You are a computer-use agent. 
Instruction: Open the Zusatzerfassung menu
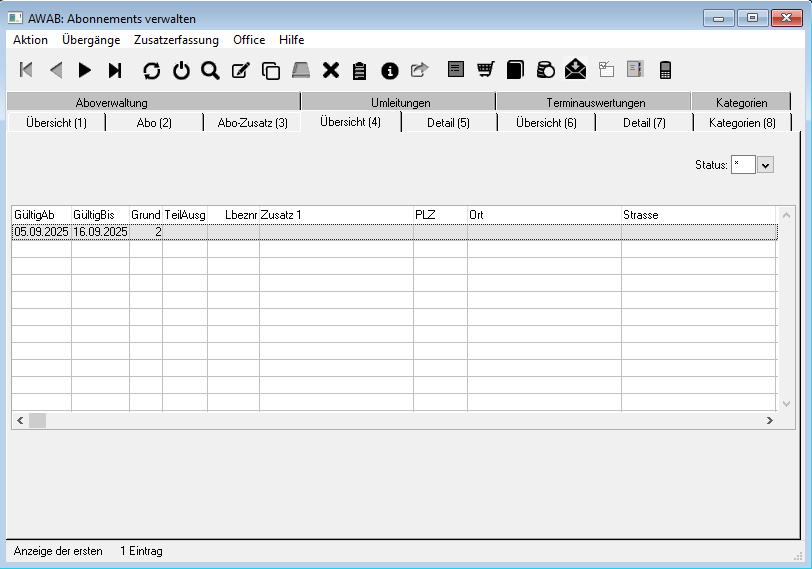coord(176,40)
